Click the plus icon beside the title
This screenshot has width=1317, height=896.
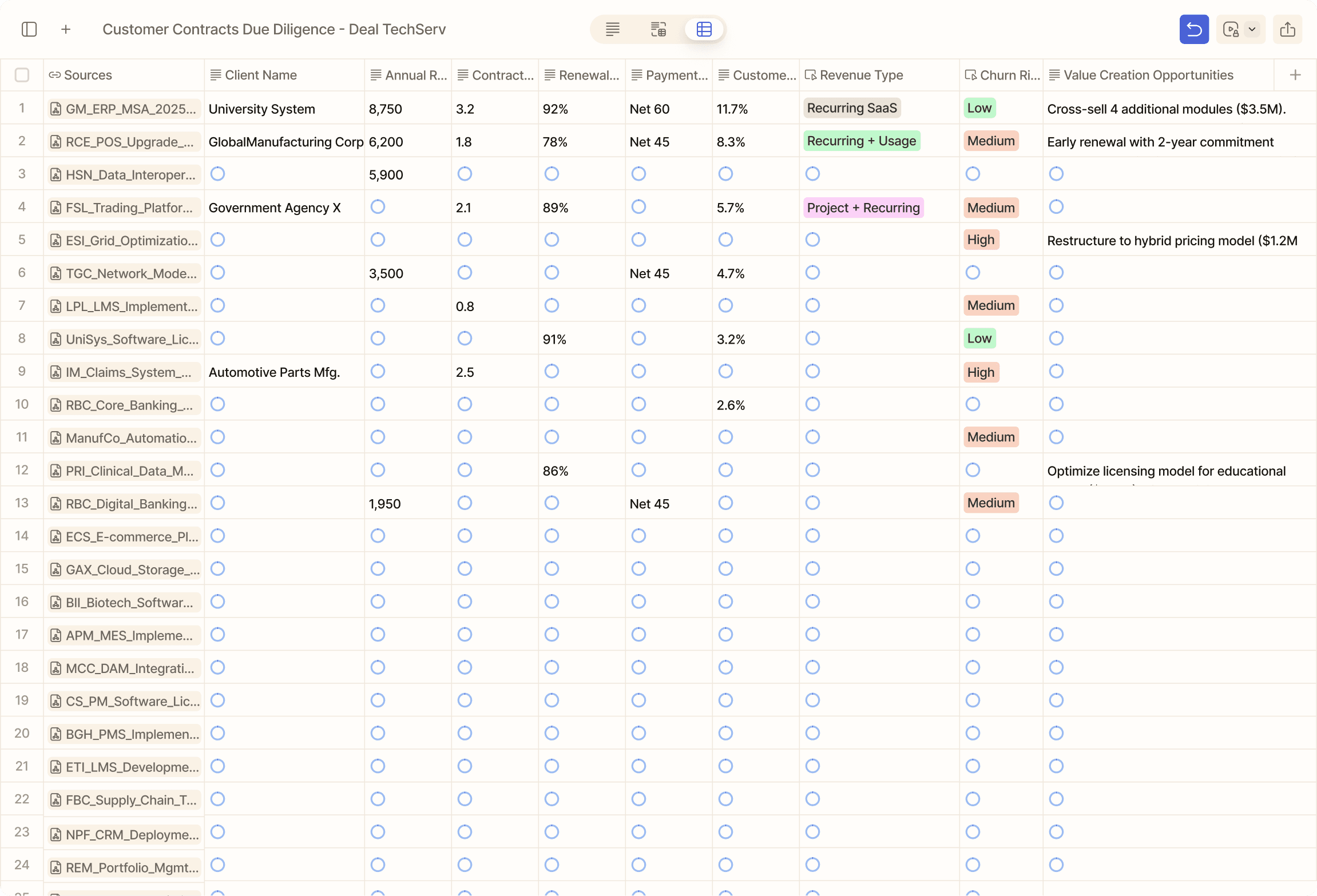point(66,29)
